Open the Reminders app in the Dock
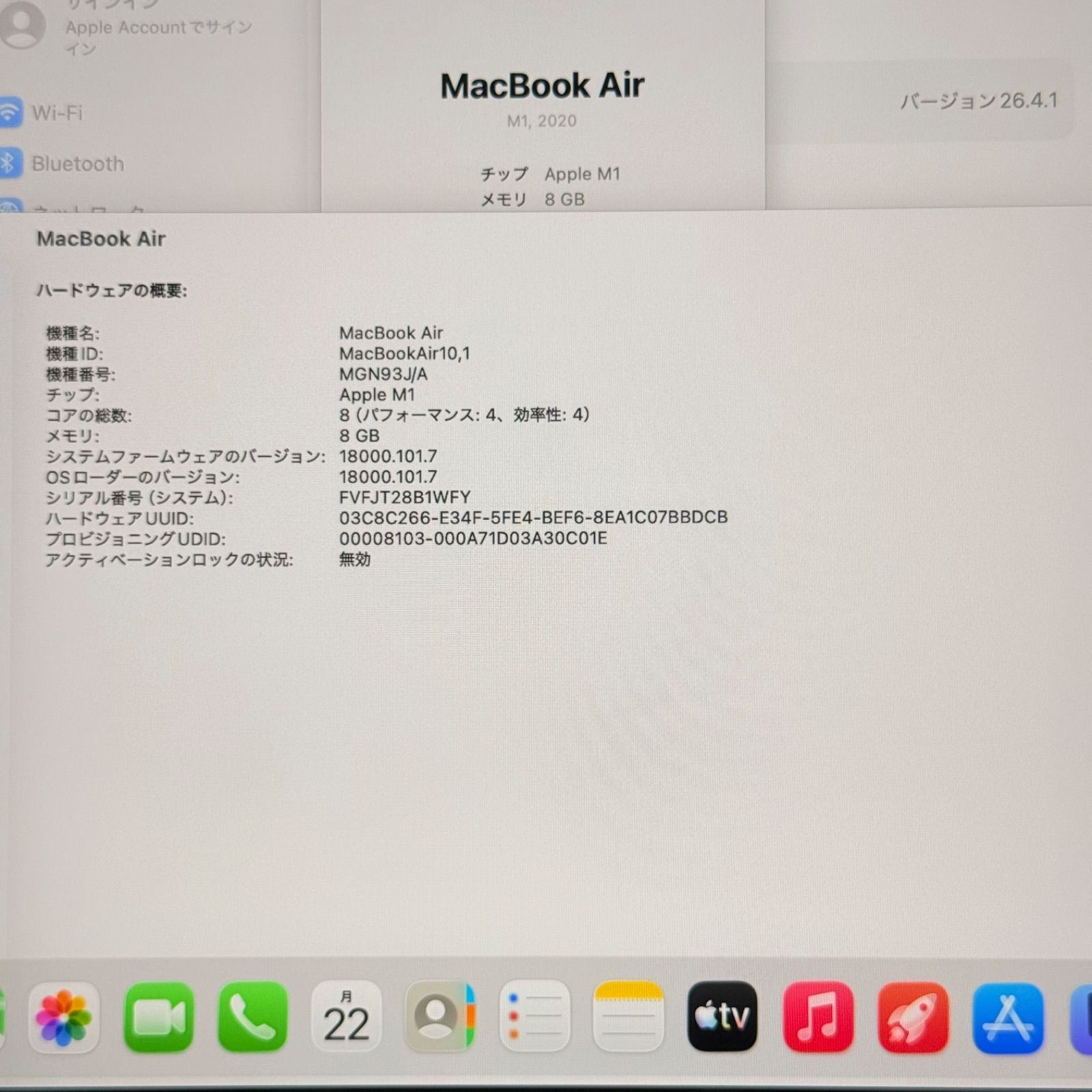Screen dimensions: 1092x1092 click(x=534, y=1018)
